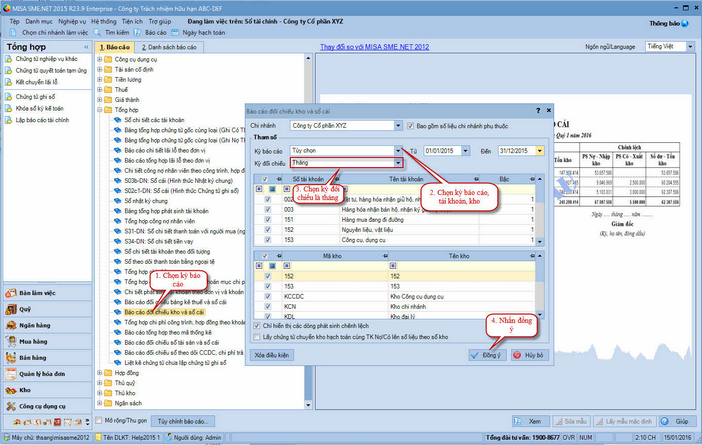Image resolution: width=702 pixels, height=445 pixels.
Task: Select Báo cáo đối chiếu kho và sổ cái
Action: (164, 312)
